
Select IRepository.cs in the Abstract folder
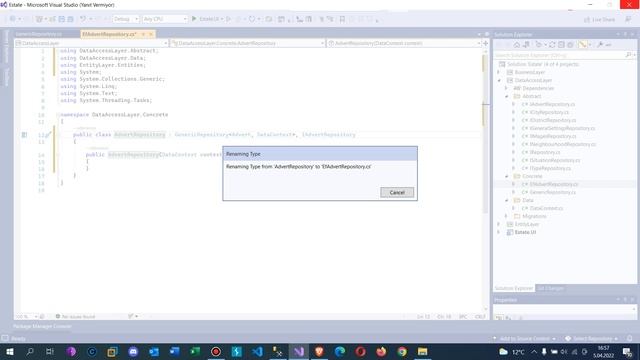tap(545, 152)
